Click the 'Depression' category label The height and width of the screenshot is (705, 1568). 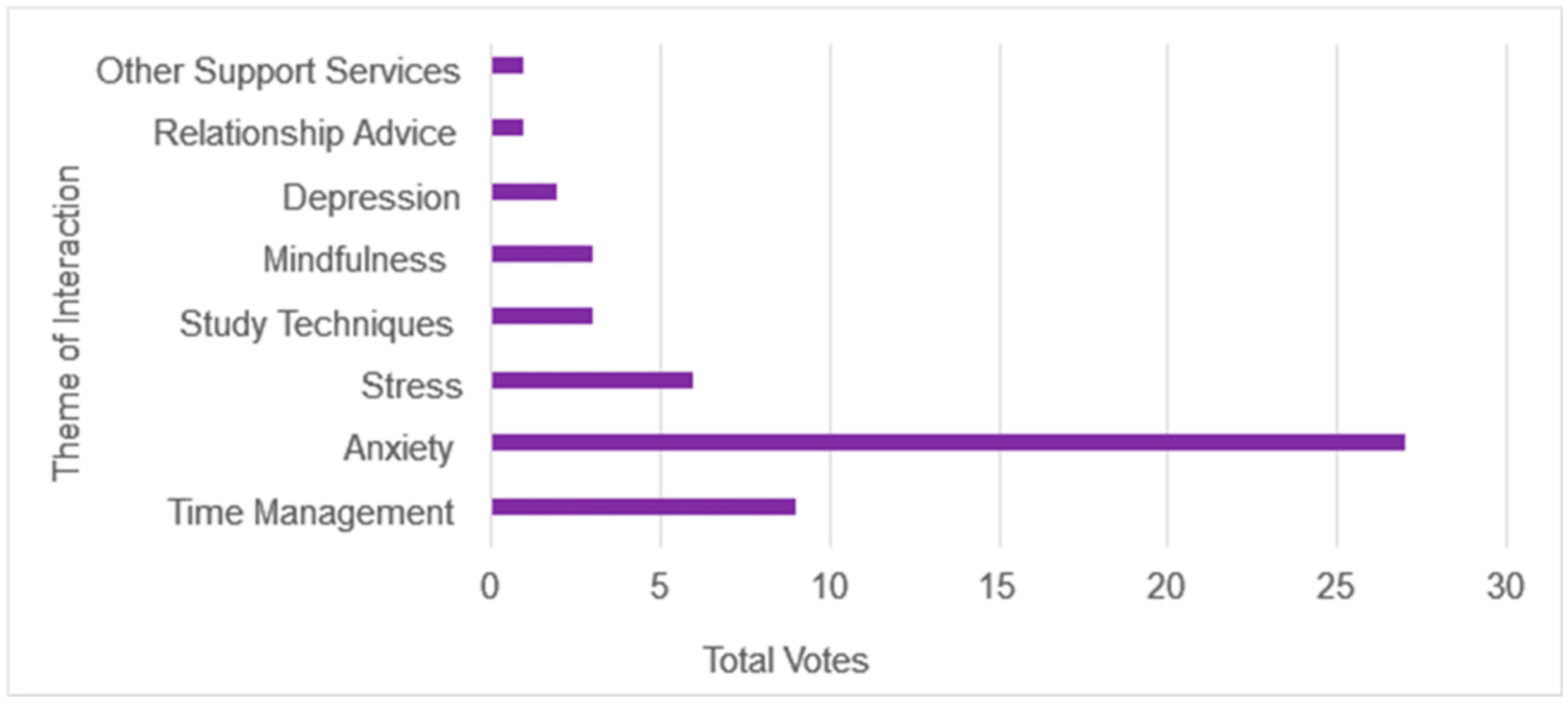click(x=371, y=198)
